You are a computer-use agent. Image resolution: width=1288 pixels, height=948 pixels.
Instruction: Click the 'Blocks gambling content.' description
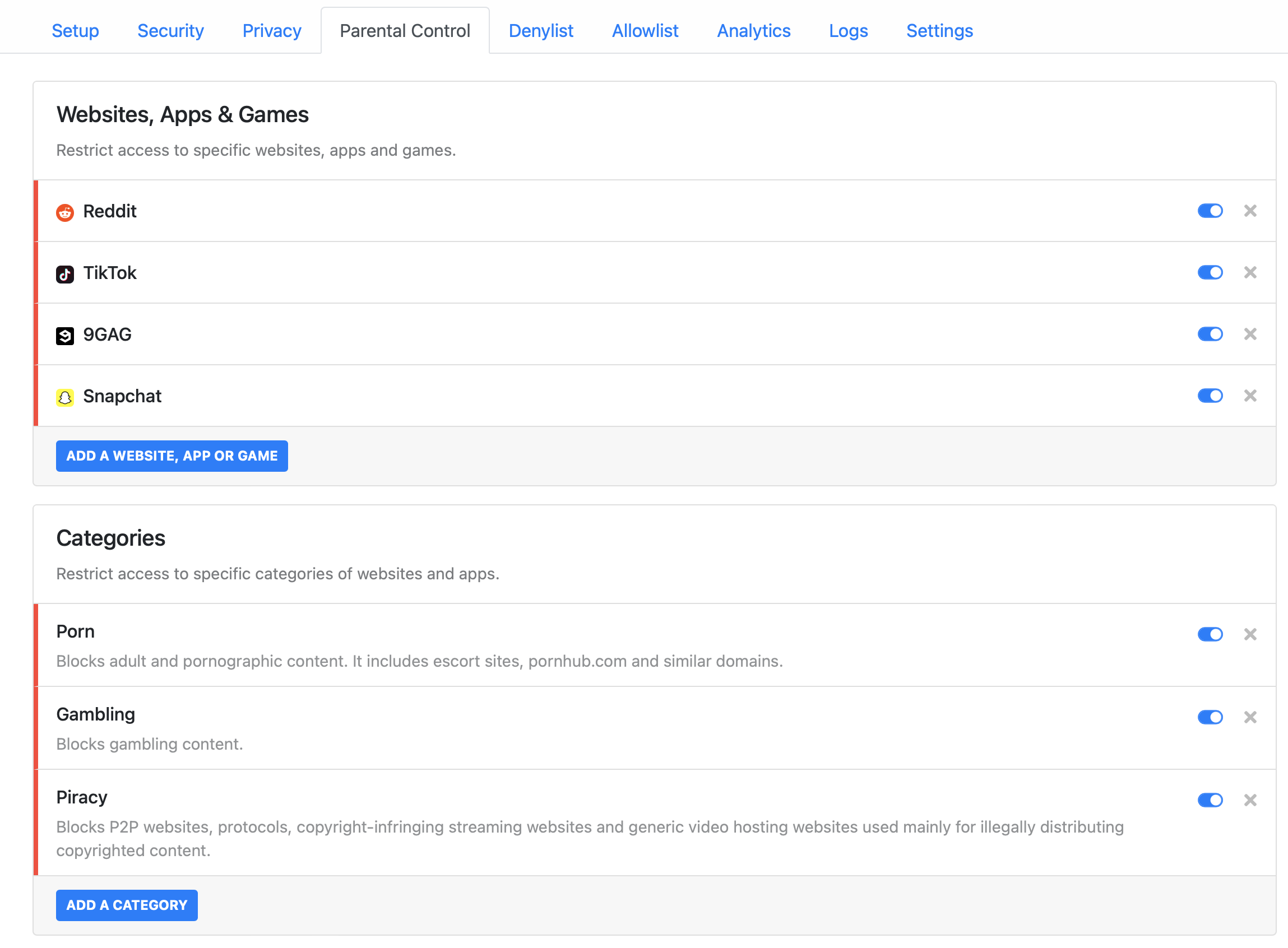(149, 743)
